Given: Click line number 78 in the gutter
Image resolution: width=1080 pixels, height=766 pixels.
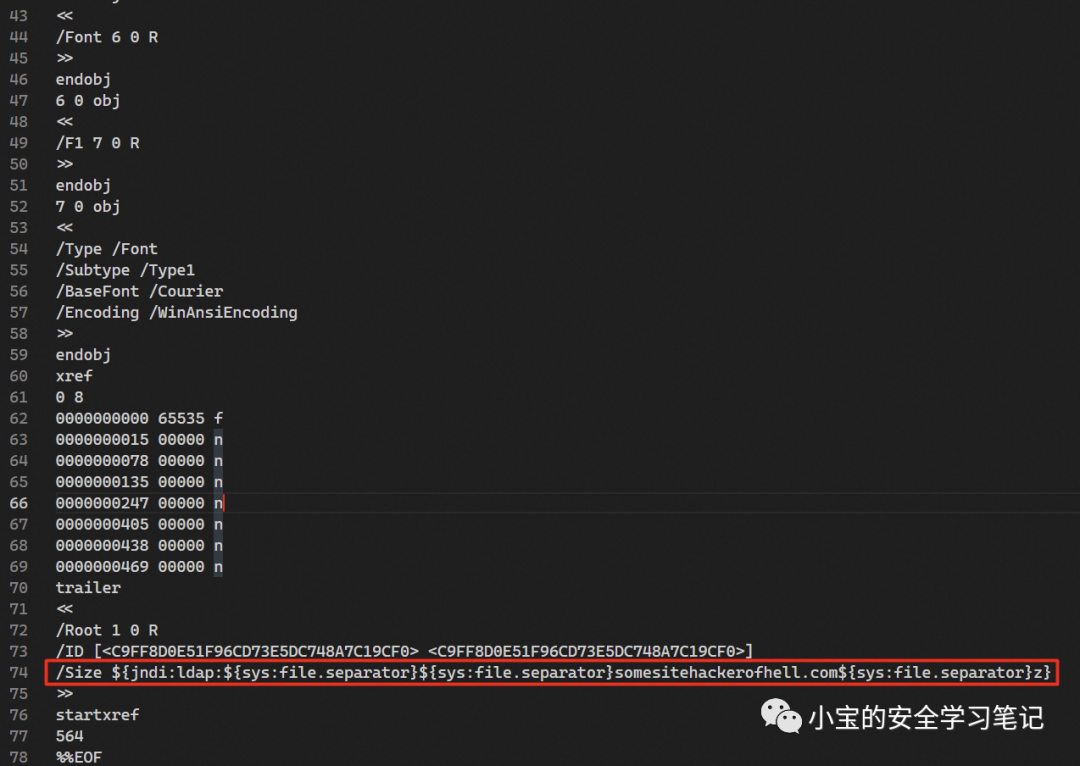Looking at the screenshot, I should (x=19, y=757).
